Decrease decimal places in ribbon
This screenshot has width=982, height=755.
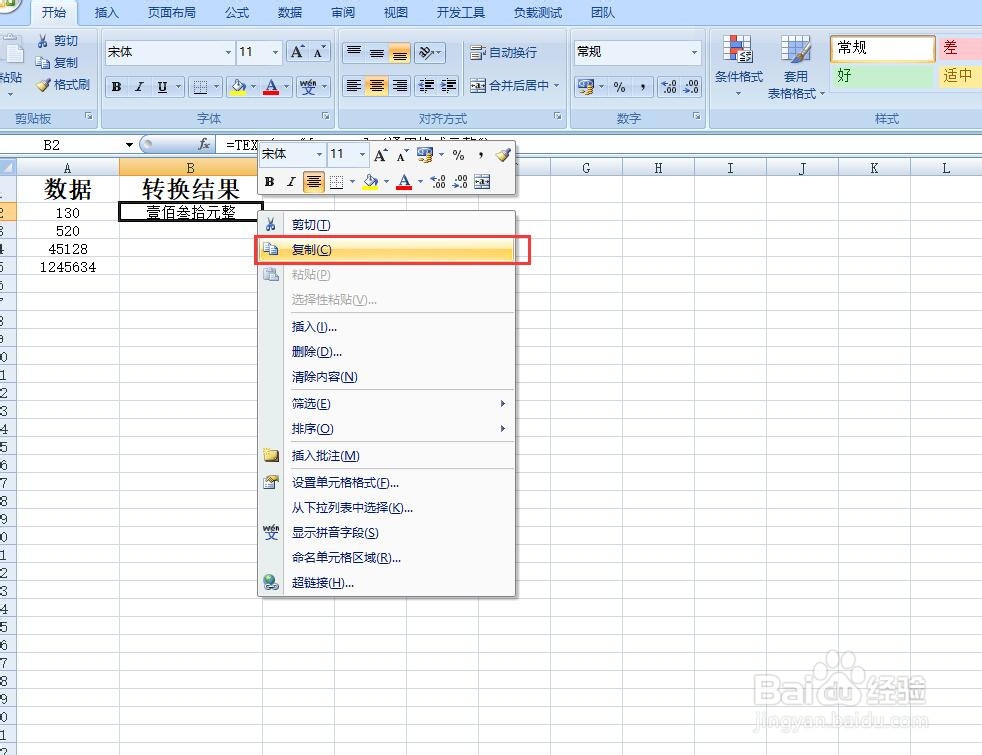click(x=691, y=87)
